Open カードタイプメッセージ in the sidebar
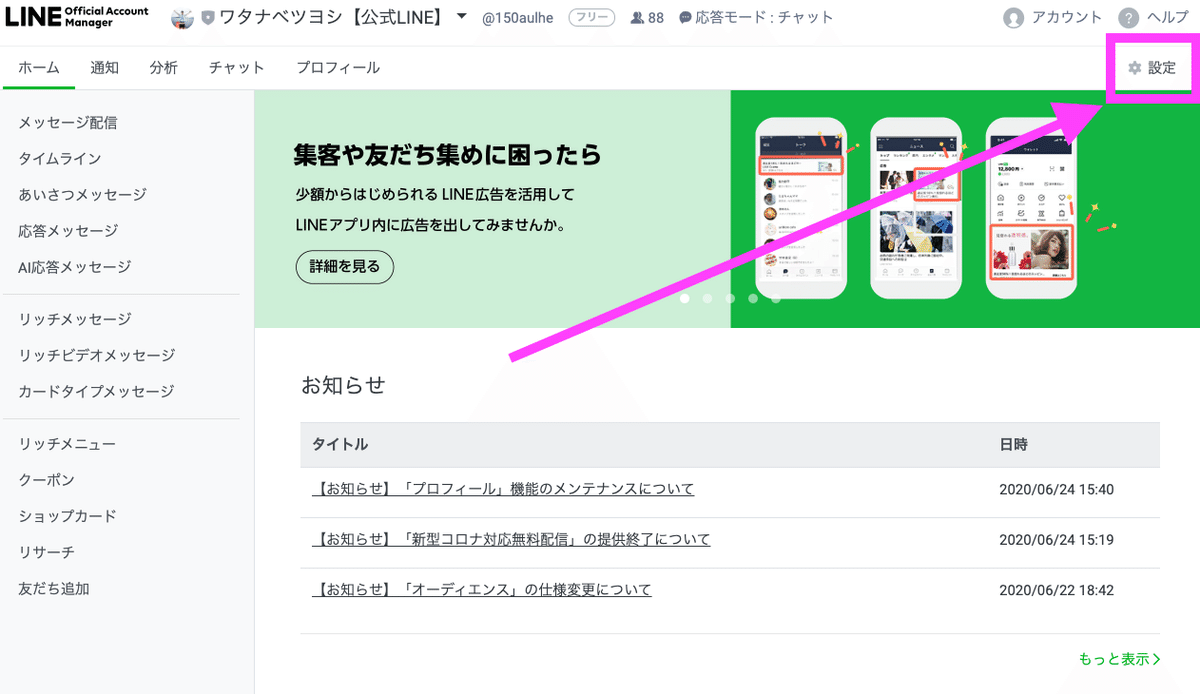 click(96, 392)
